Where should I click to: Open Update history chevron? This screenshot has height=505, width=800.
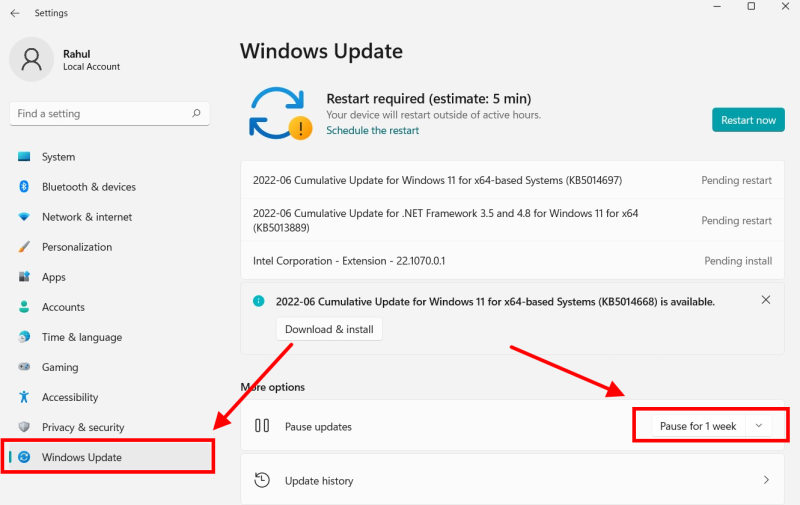pos(766,480)
